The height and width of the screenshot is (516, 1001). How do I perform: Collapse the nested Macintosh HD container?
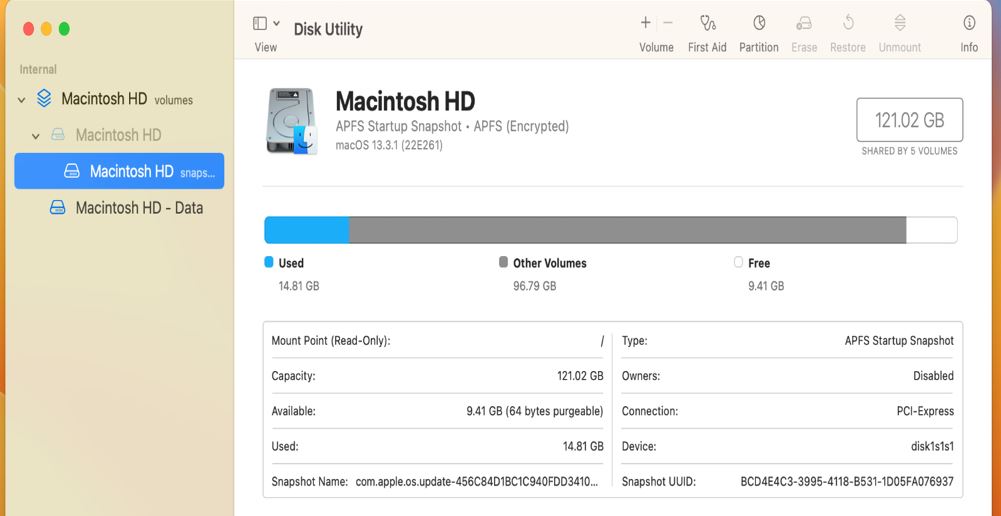tap(36, 136)
